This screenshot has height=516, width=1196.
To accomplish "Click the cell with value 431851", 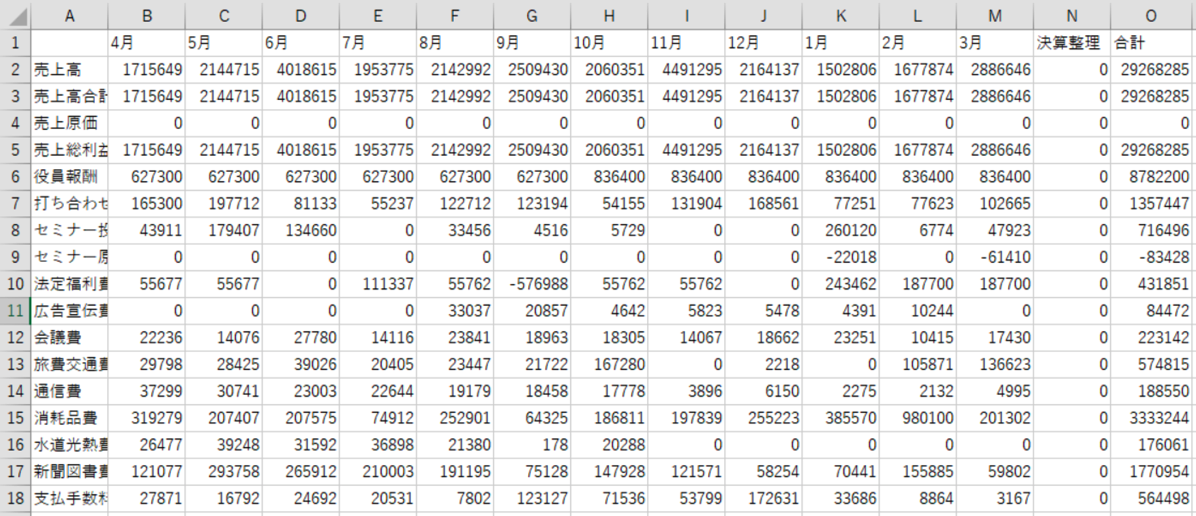I will 1153,285.
